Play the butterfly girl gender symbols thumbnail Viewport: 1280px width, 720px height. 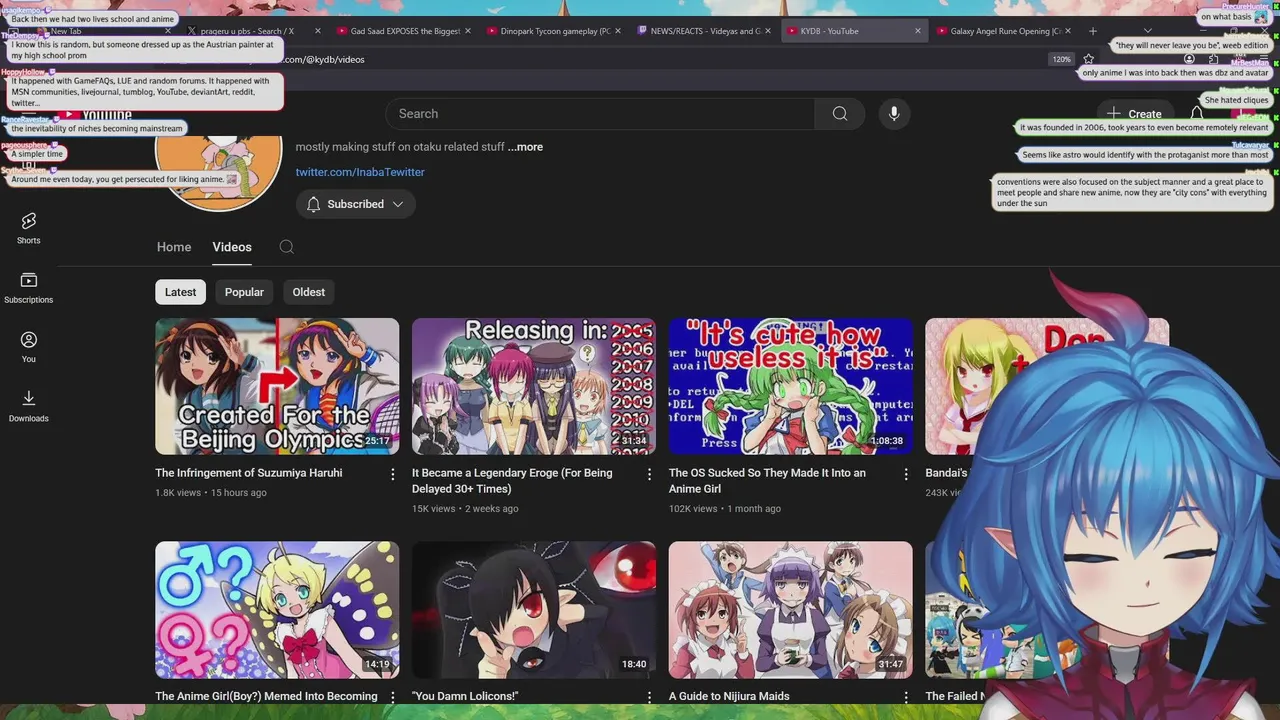[277, 610]
